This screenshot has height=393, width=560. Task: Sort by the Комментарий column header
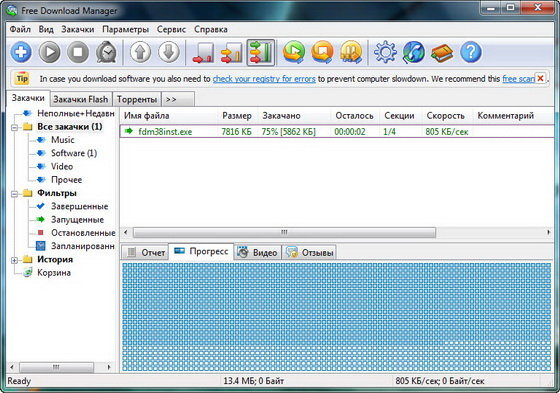coord(513,116)
